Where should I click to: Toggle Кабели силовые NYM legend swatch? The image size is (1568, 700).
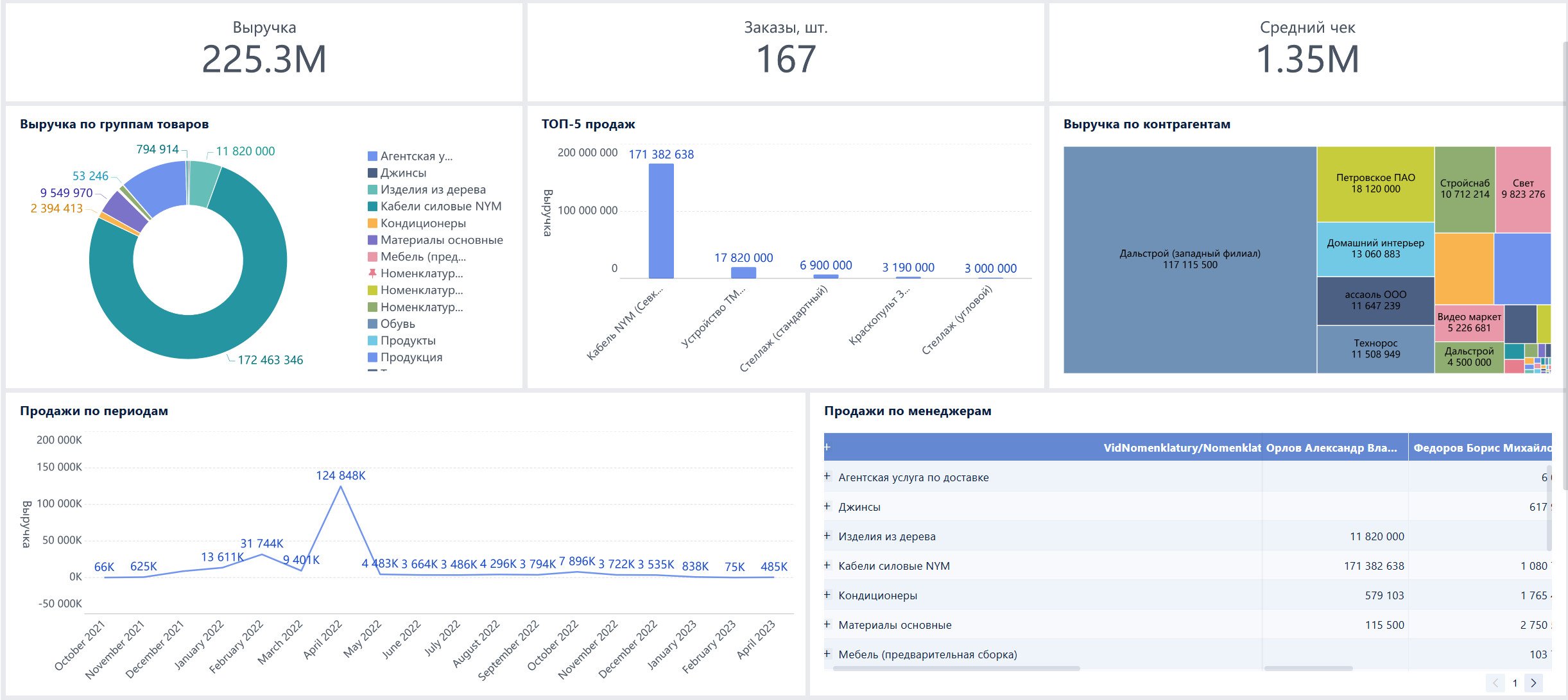[x=372, y=206]
